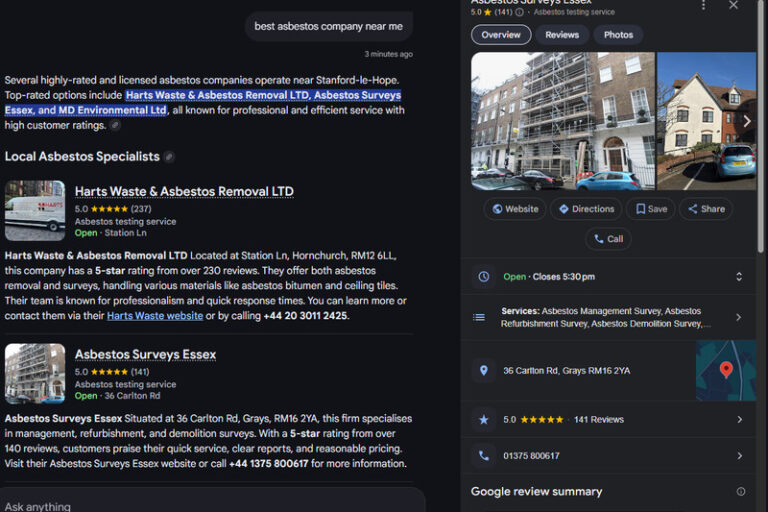This screenshot has height=512, width=768.
Task: Click the Website globe icon
Action: 497,209
